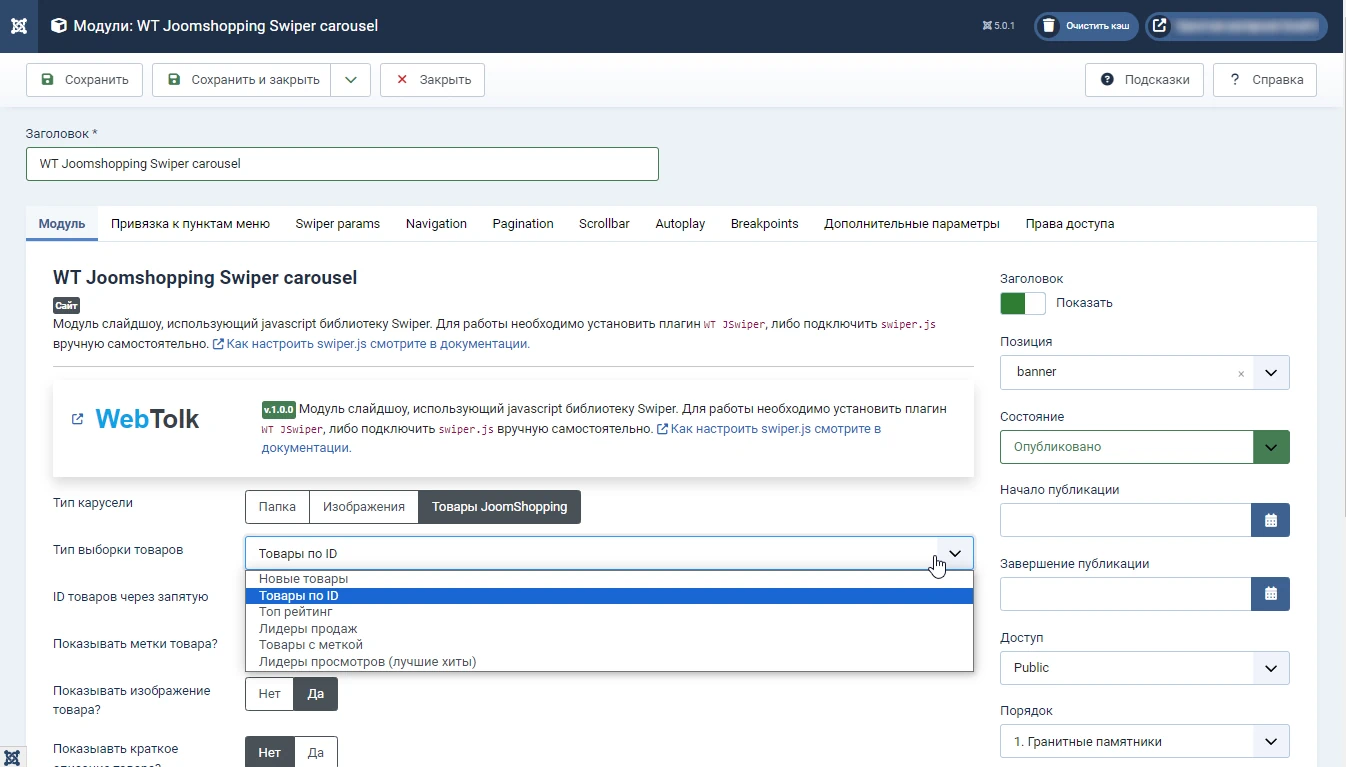Select Изображения carousel type
This screenshot has width=1346, height=767.
(363, 507)
